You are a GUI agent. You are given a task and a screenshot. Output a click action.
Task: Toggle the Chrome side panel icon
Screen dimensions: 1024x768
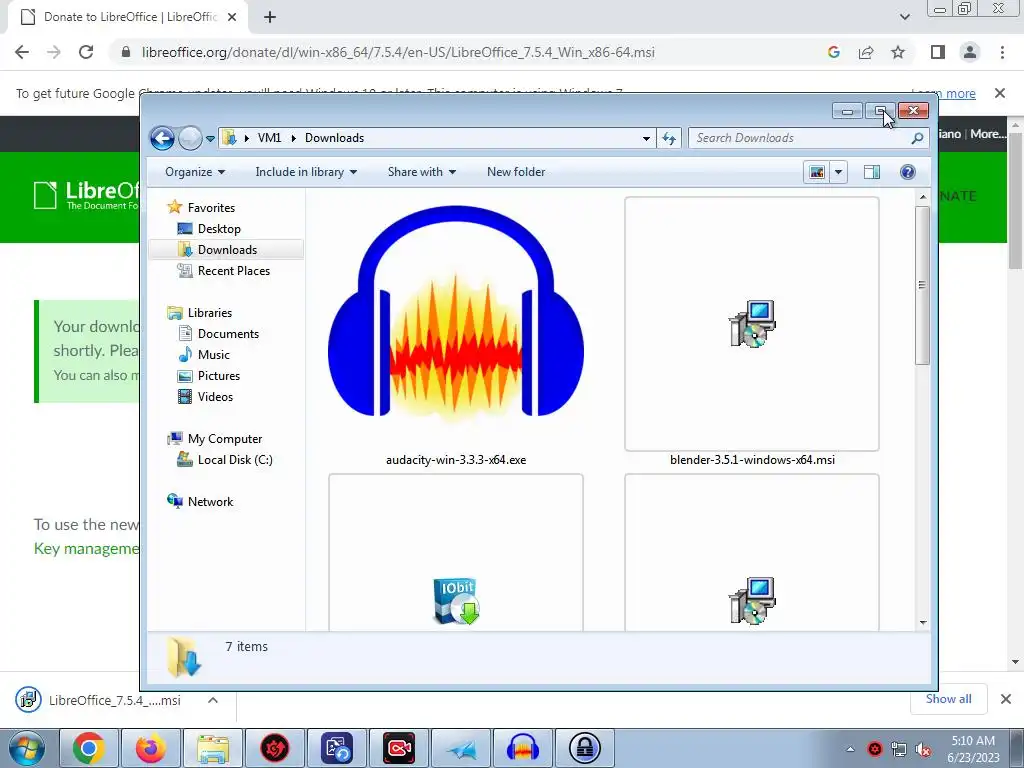click(x=938, y=52)
